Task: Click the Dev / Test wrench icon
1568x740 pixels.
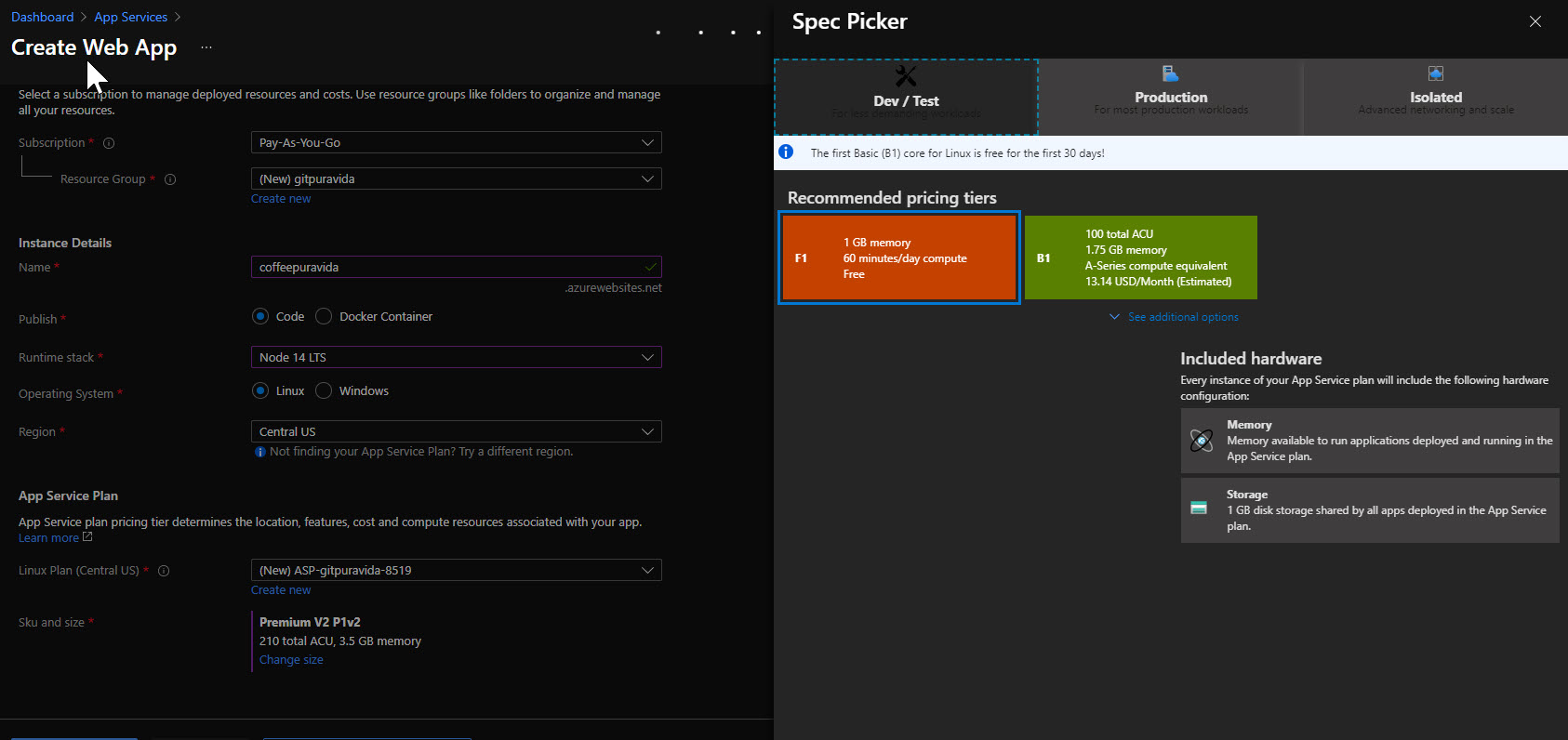Action: pos(905,76)
